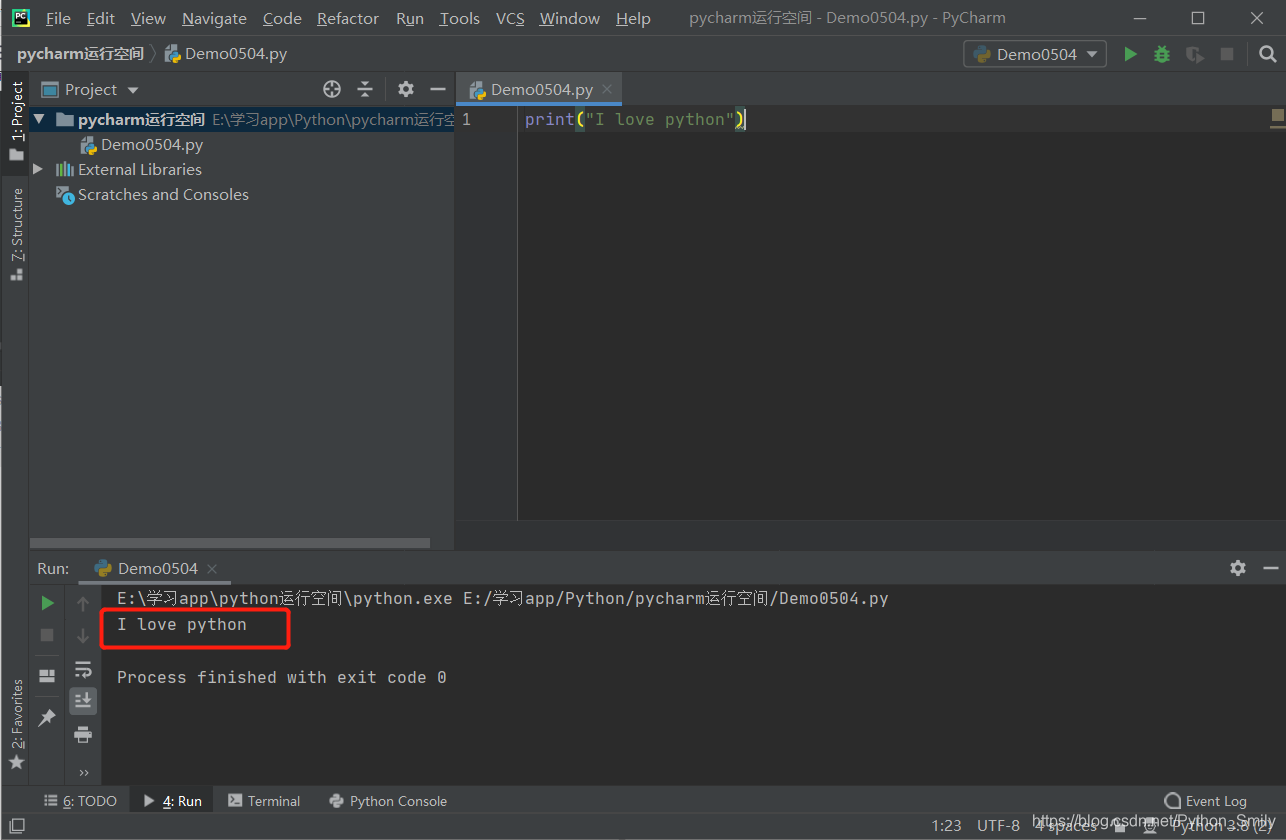Click down the stack trace arrow
Image resolution: width=1286 pixels, height=840 pixels.
pos(83,635)
